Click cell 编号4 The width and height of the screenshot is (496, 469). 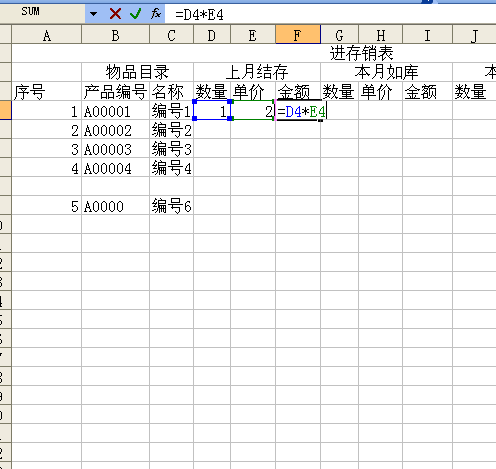click(x=171, y=168)
